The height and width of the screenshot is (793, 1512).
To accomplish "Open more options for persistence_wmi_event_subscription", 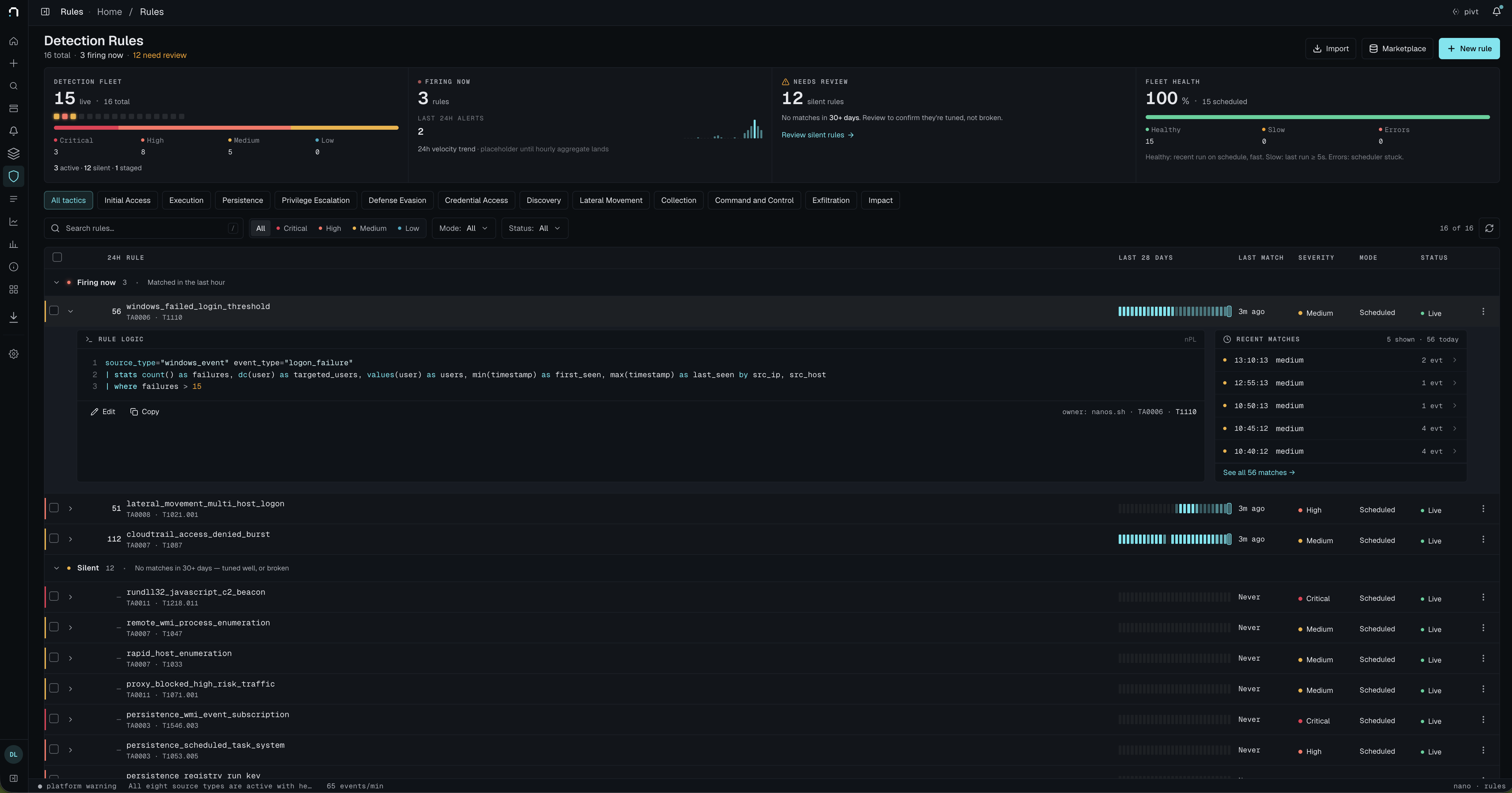I will tap(1483, 719).
